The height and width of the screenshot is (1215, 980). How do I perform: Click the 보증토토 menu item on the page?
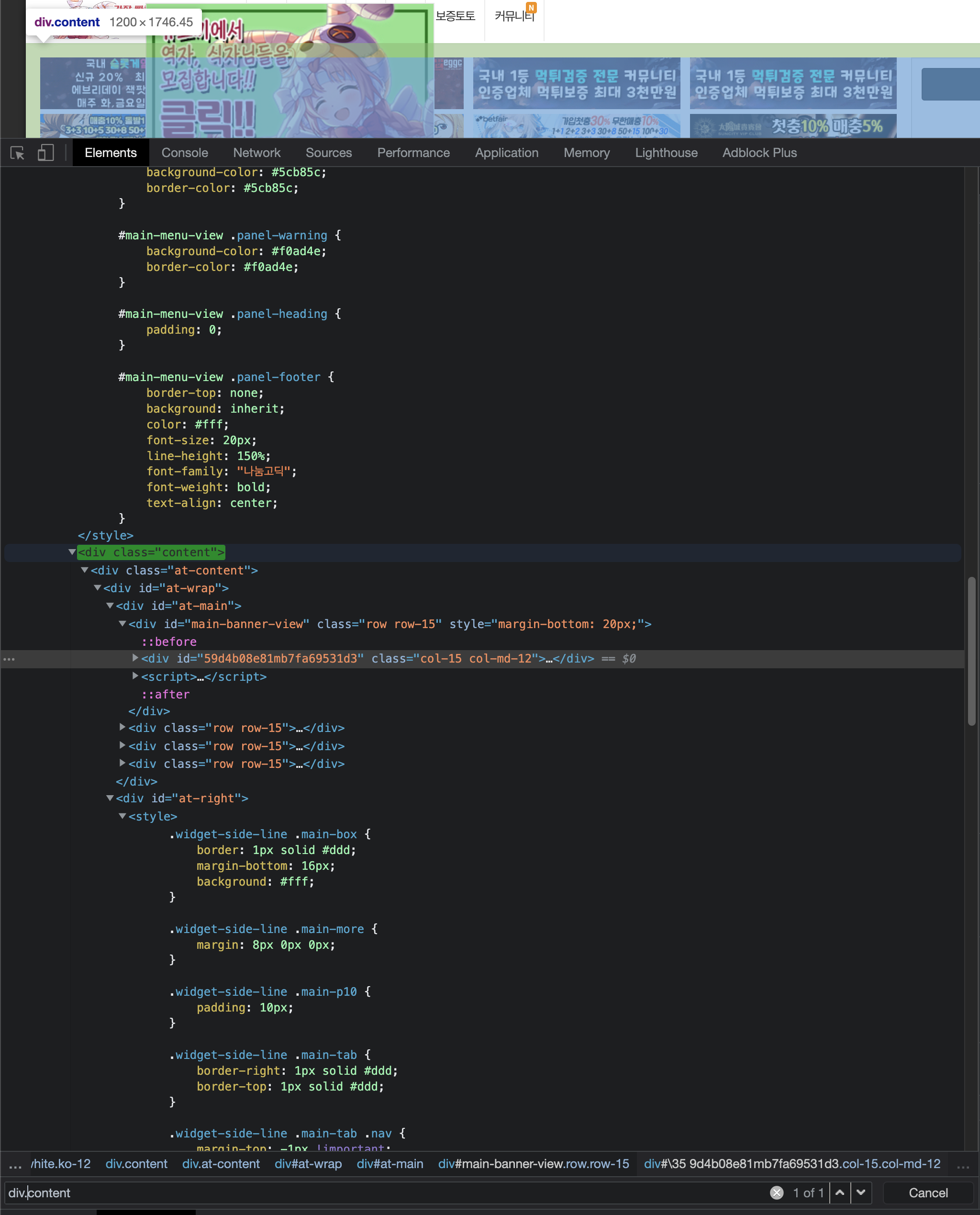point(455,16)
